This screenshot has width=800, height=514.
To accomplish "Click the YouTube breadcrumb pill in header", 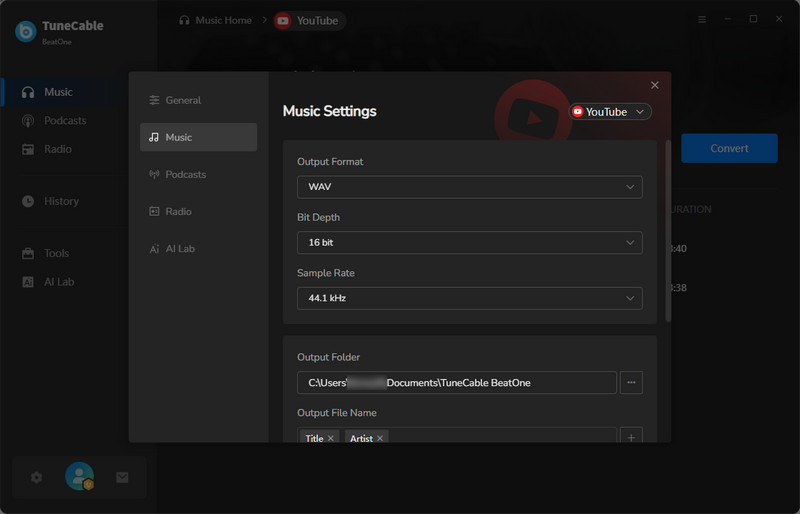I will click(x=309, y=20).
